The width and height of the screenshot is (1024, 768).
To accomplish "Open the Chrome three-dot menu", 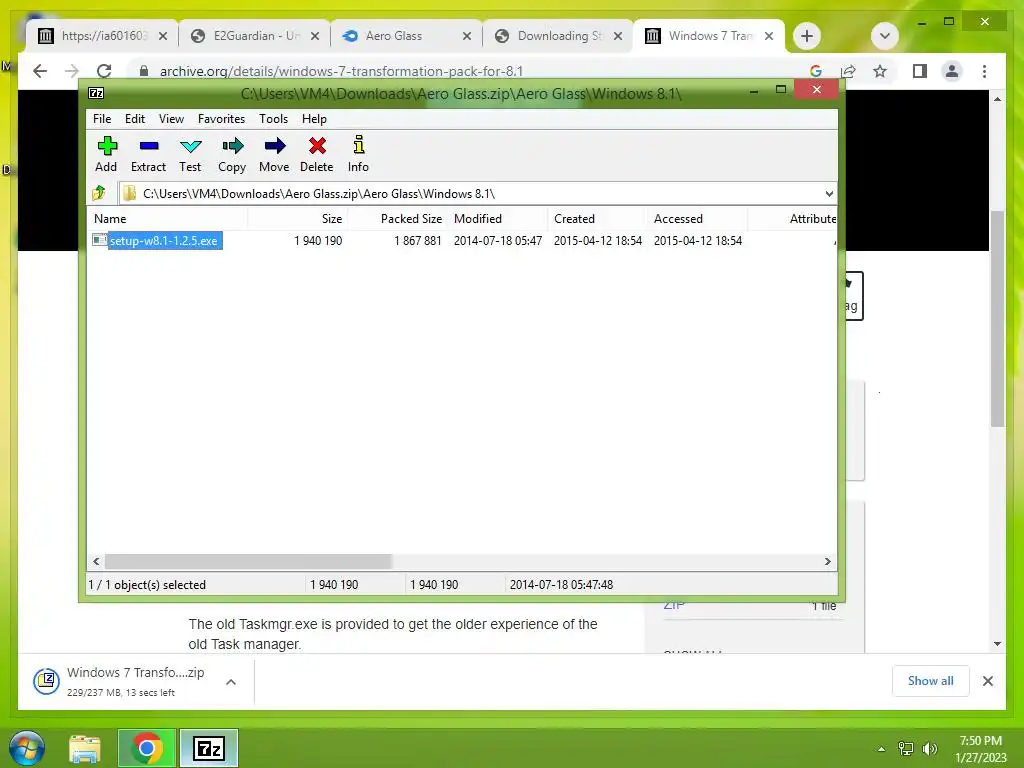I will [984, 71].
